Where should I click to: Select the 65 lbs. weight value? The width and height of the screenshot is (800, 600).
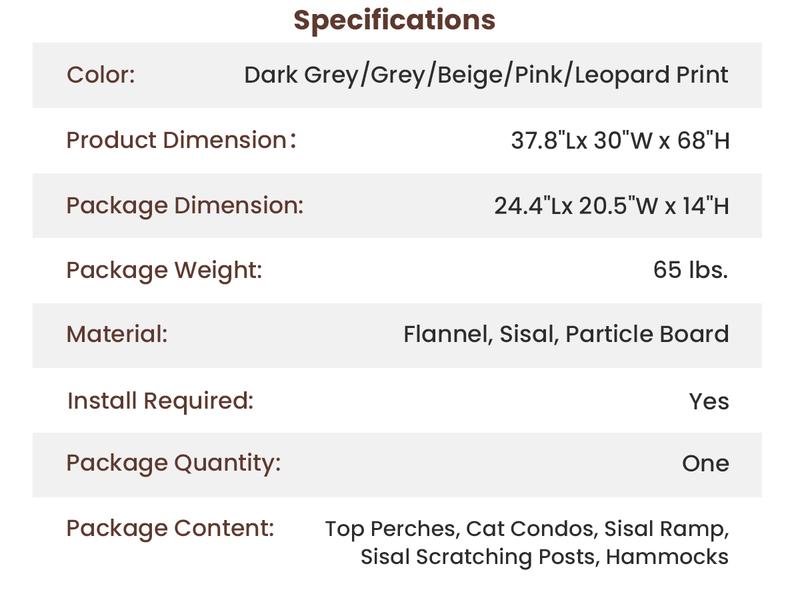(690, 270)
